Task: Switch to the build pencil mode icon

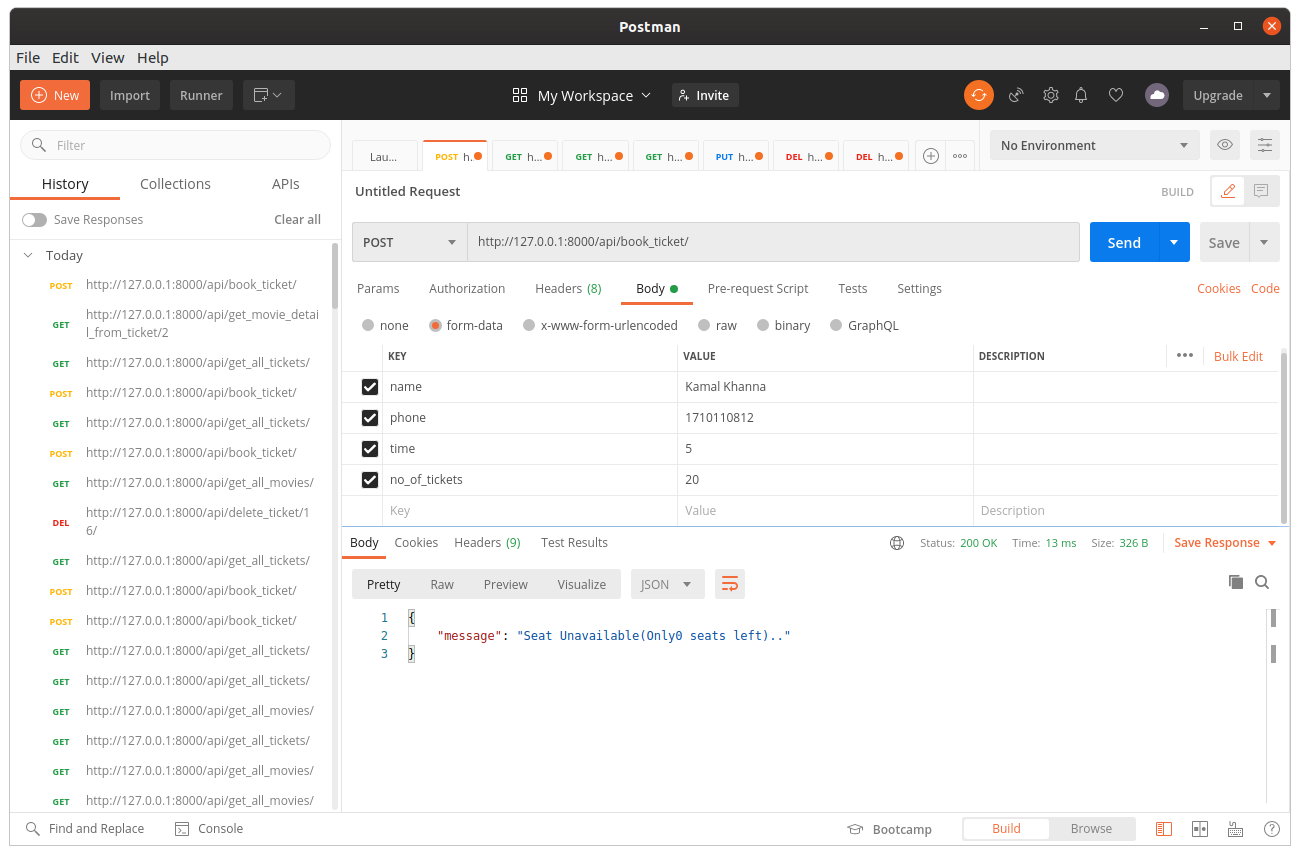Action: pyautogui.click(x=1228, y=191)
